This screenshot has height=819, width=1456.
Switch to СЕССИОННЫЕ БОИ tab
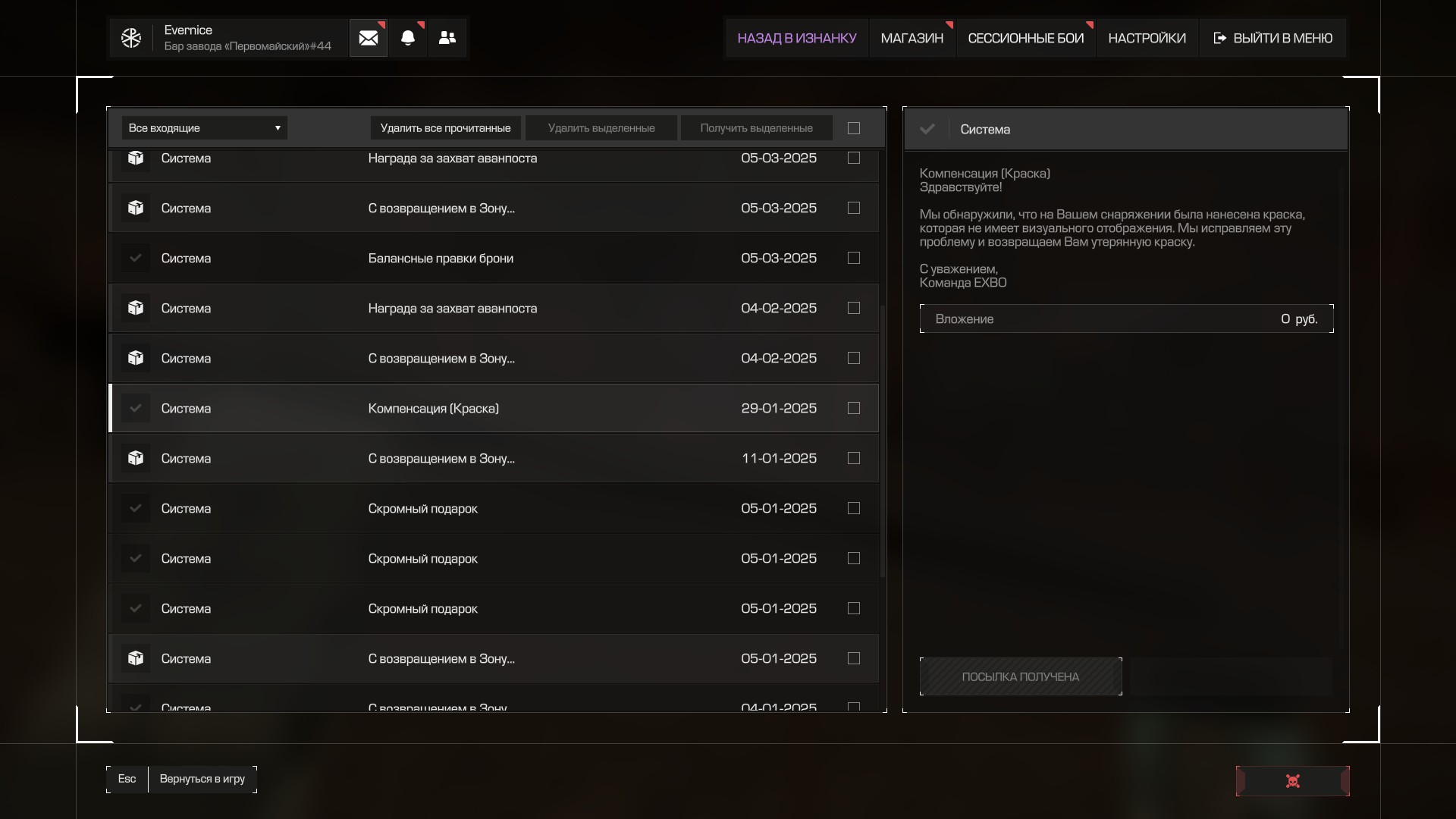click(x=1025, y=38)
